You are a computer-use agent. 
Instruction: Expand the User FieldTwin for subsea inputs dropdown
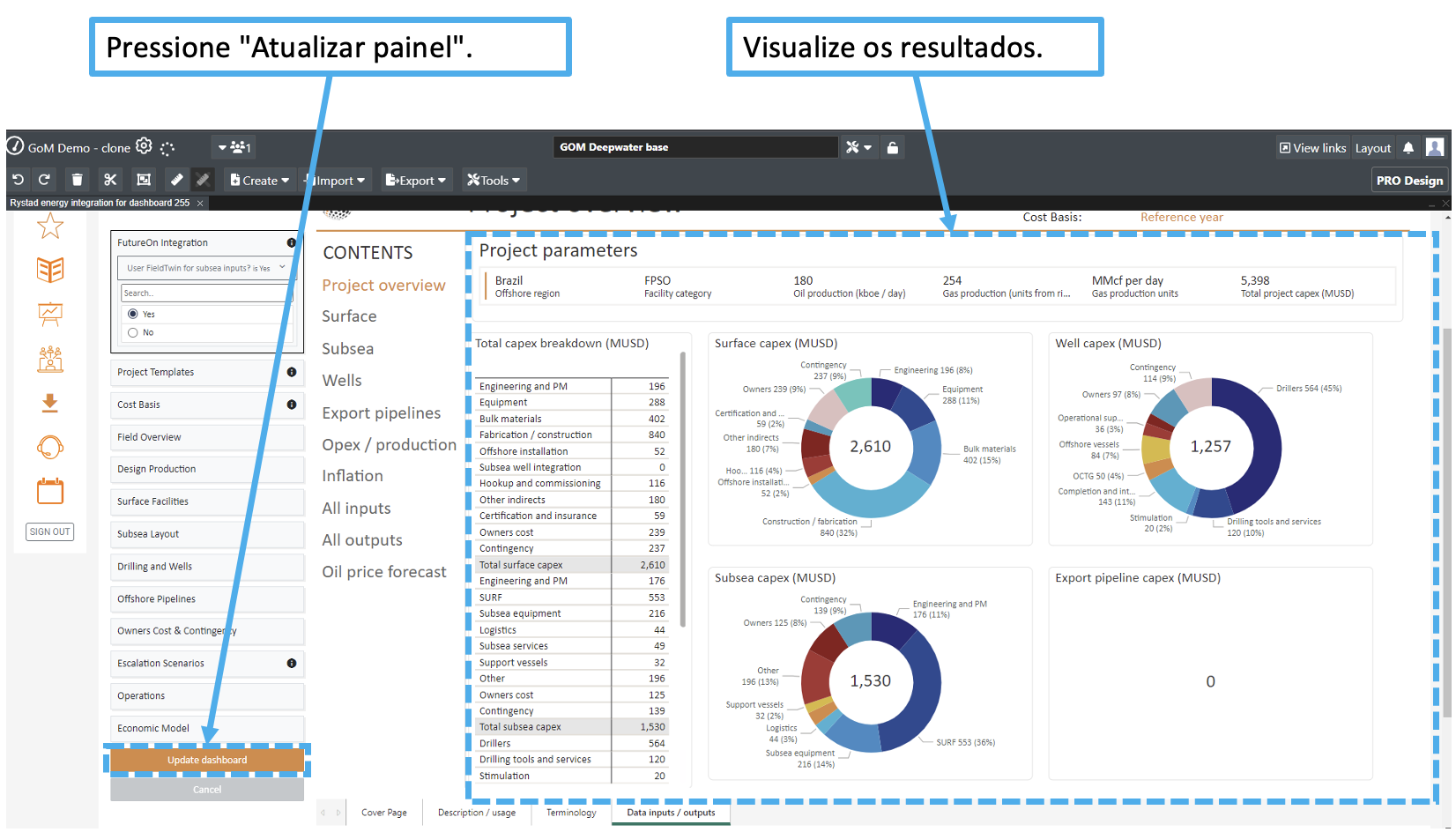205,268
